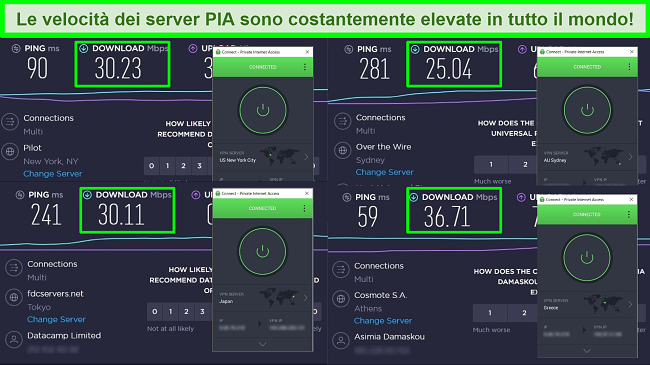Open the three-dot menu in Japan PIA window
Screen dimensions: 650x365
[304, 208]
